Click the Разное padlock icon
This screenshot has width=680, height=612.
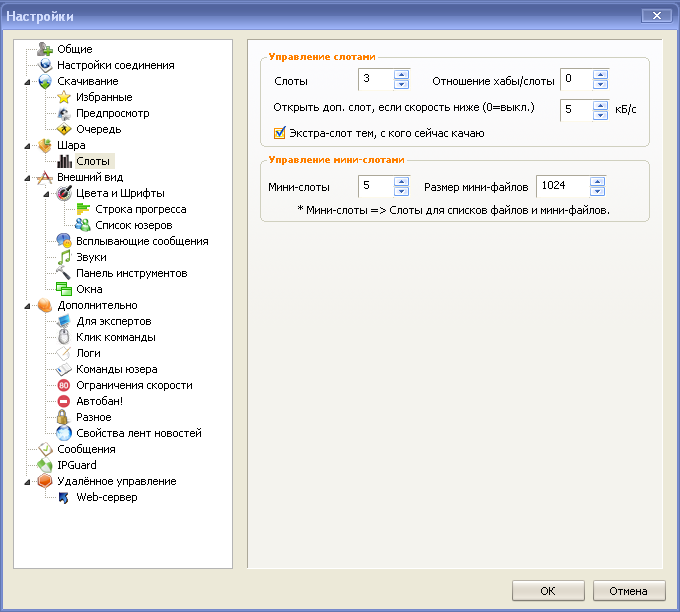(x=64, y=417)
